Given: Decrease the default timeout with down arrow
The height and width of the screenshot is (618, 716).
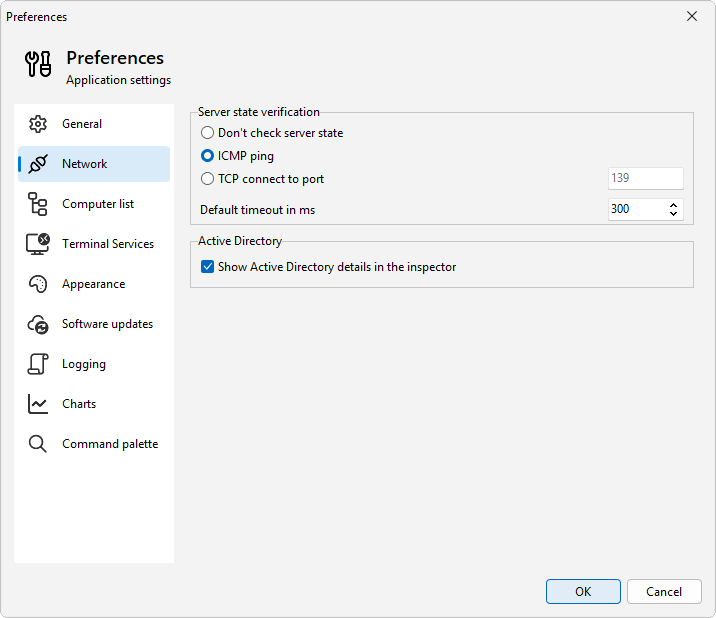Looking at the screenshot, I should (674, 213).
